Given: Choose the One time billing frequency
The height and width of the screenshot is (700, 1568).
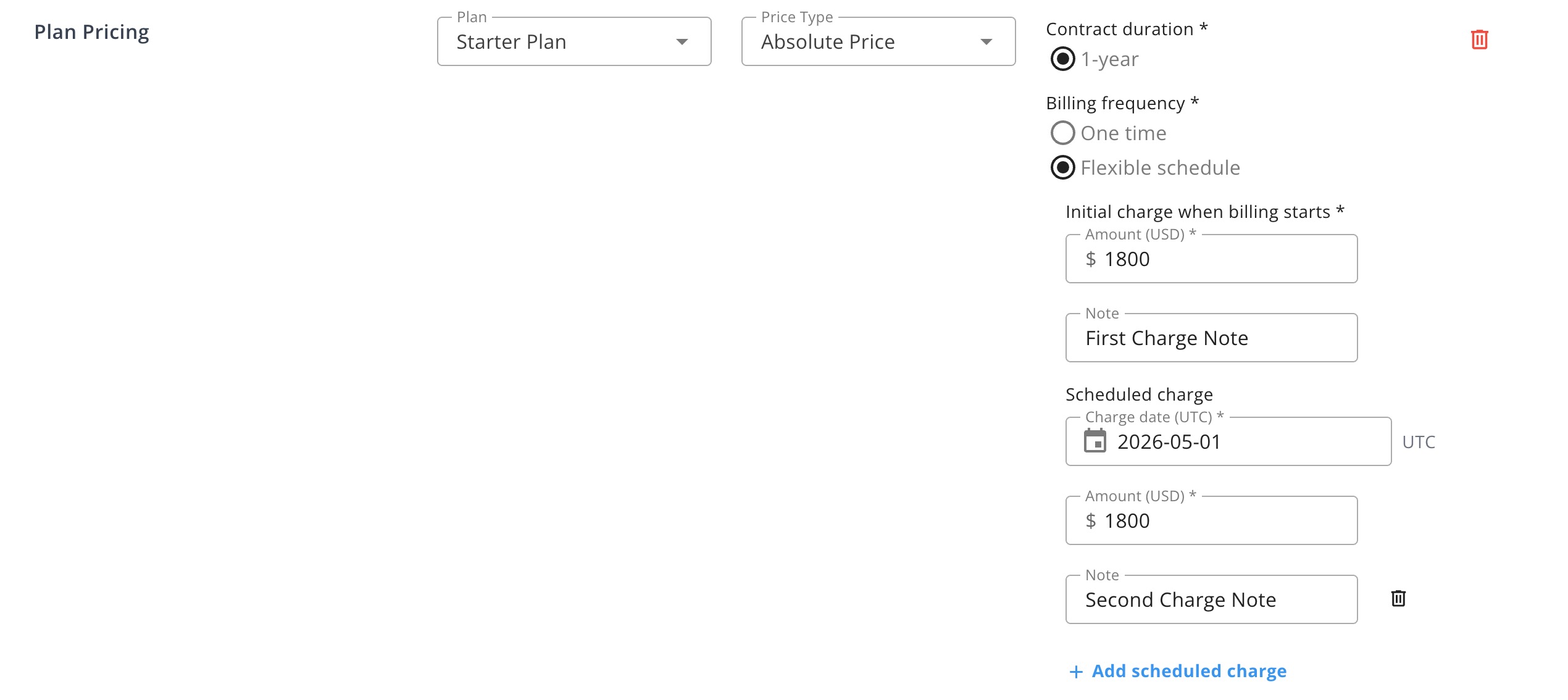Looking at the screenshot, I should 1062,133.
